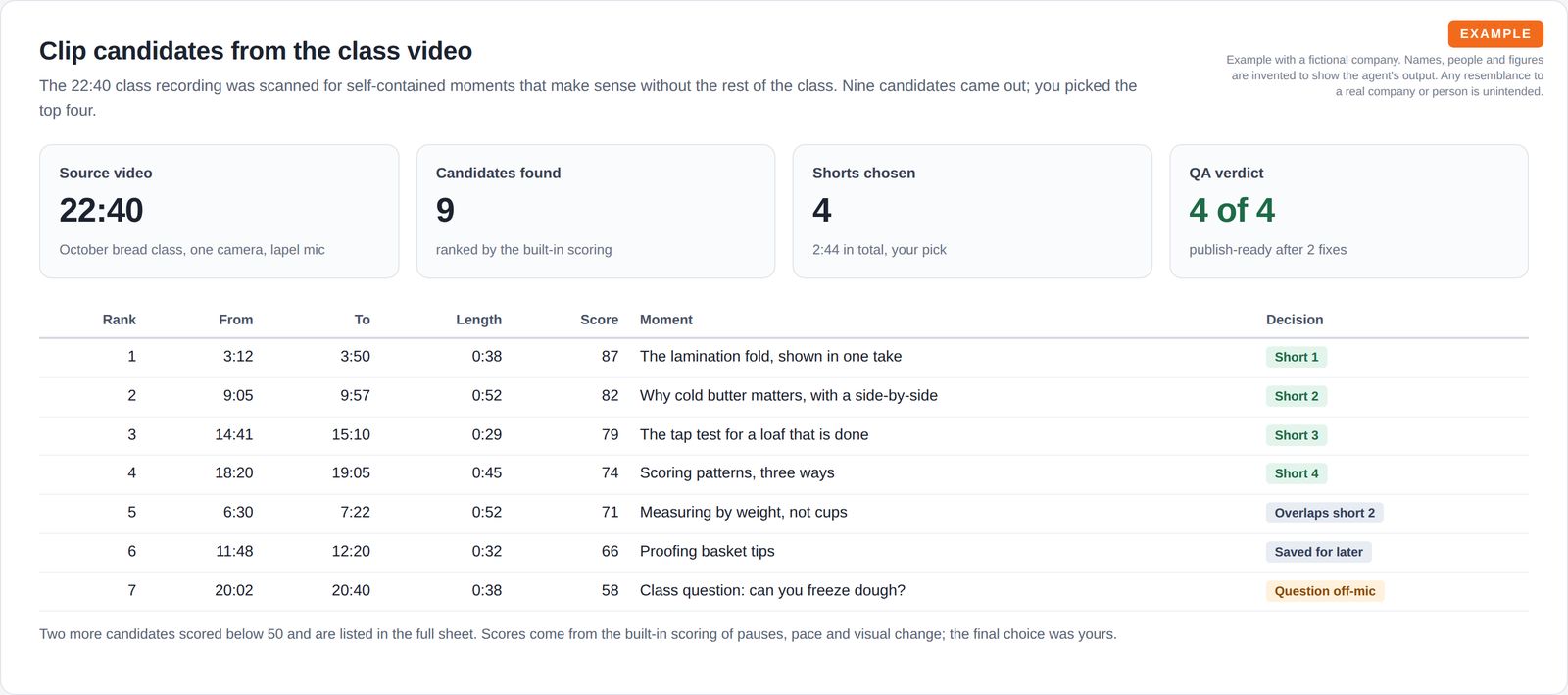The height and width of the screenshot is (695, 1568).
Task: Click the 6:30 start time
Action: (238, 513)
